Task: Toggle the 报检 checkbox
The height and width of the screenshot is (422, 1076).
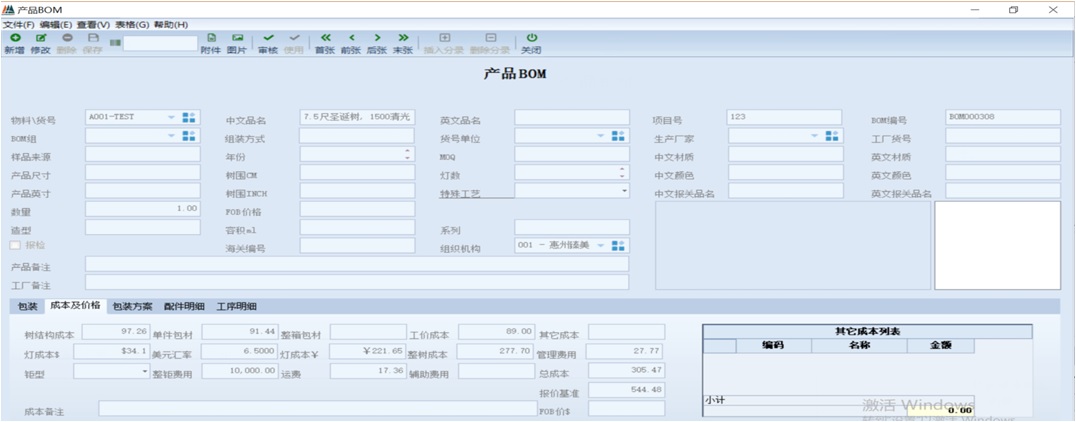Action: (14, 245)
